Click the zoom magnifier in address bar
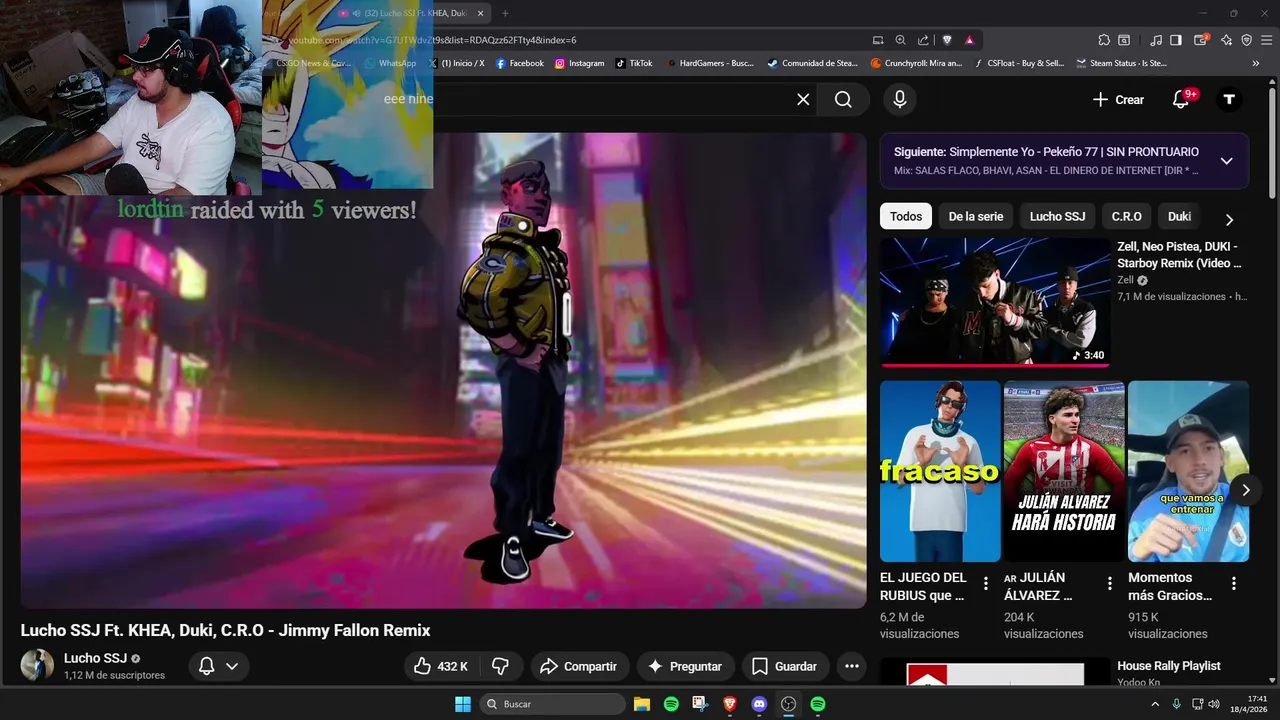The height and width of the screenshot is (720, 1280). click(x=900, y=40)
